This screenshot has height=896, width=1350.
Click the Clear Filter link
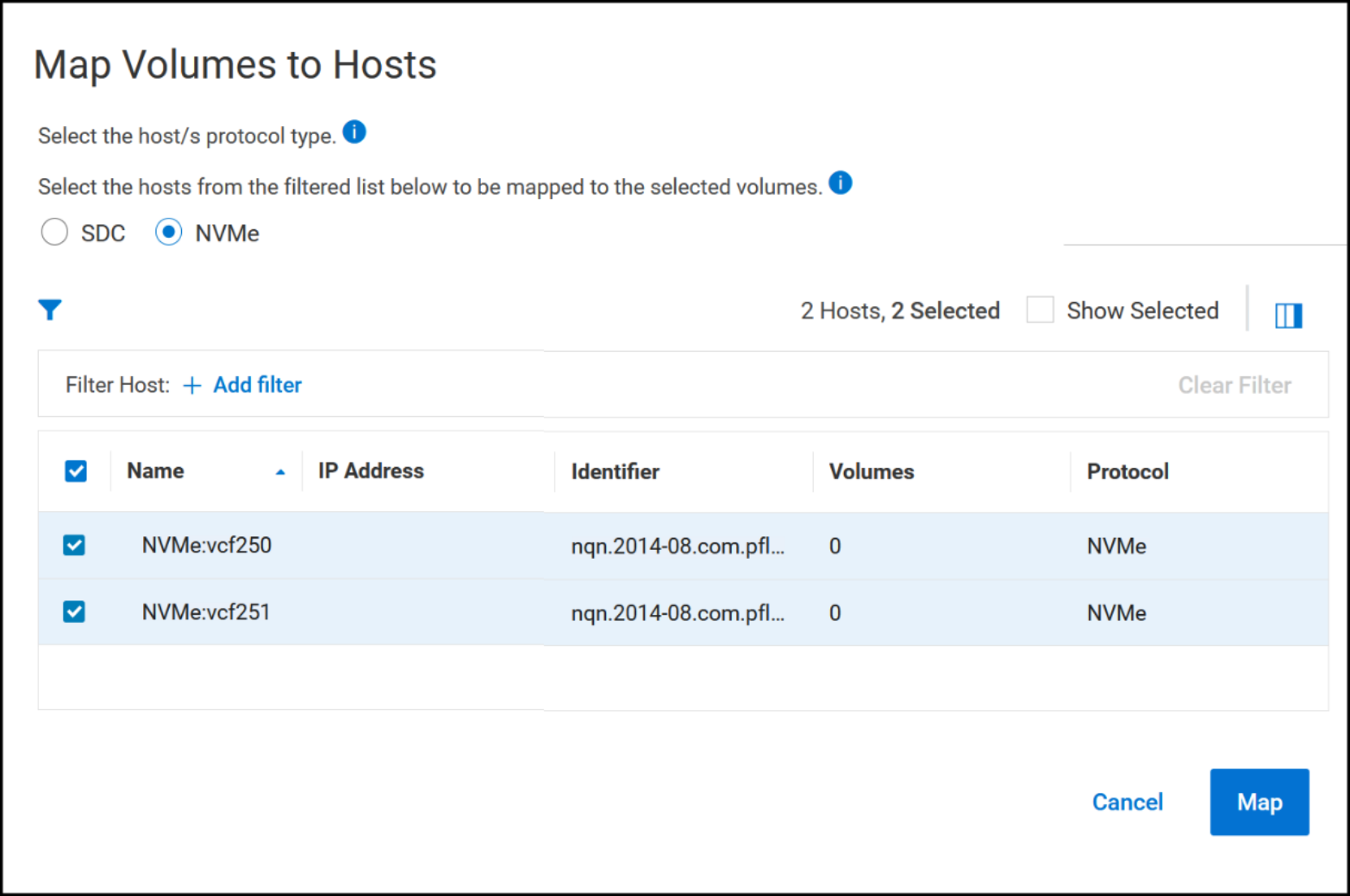(x=1235, y=385)
